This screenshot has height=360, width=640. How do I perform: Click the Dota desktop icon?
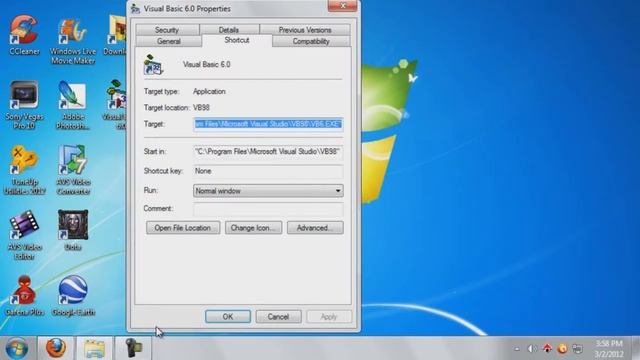(73, 230)
